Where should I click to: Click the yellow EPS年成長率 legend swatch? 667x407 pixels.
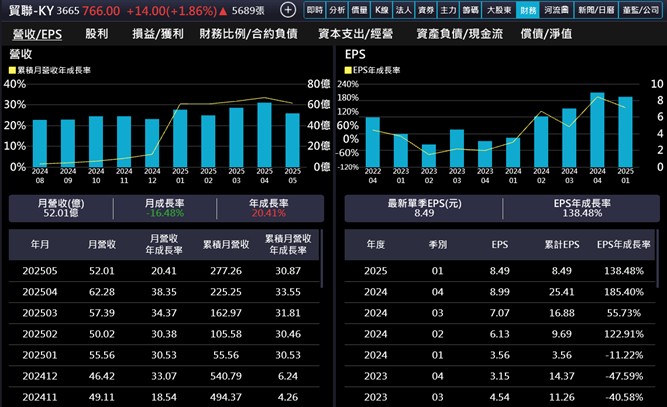point(348,70)
